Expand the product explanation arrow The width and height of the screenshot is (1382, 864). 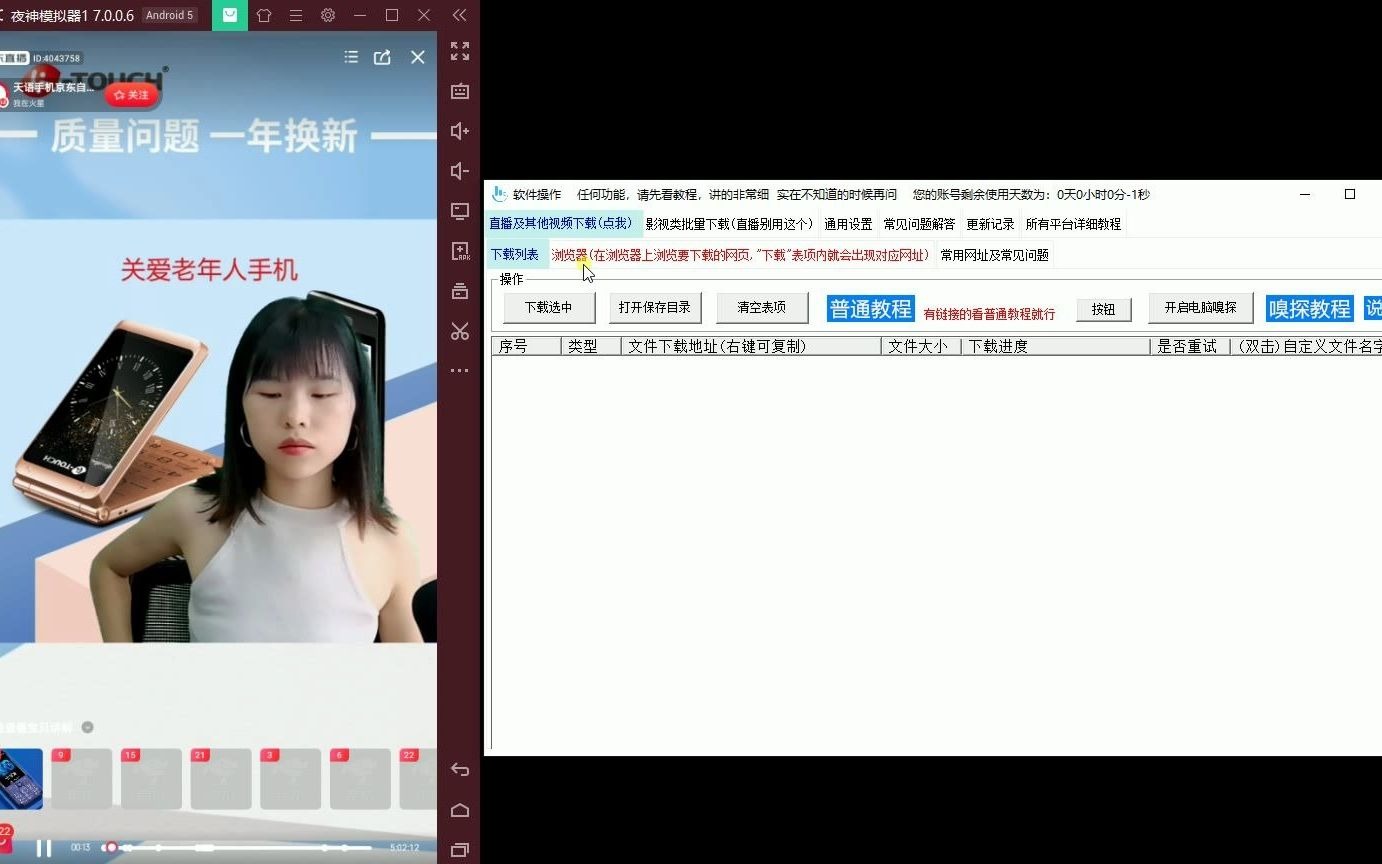coord(88,727)
